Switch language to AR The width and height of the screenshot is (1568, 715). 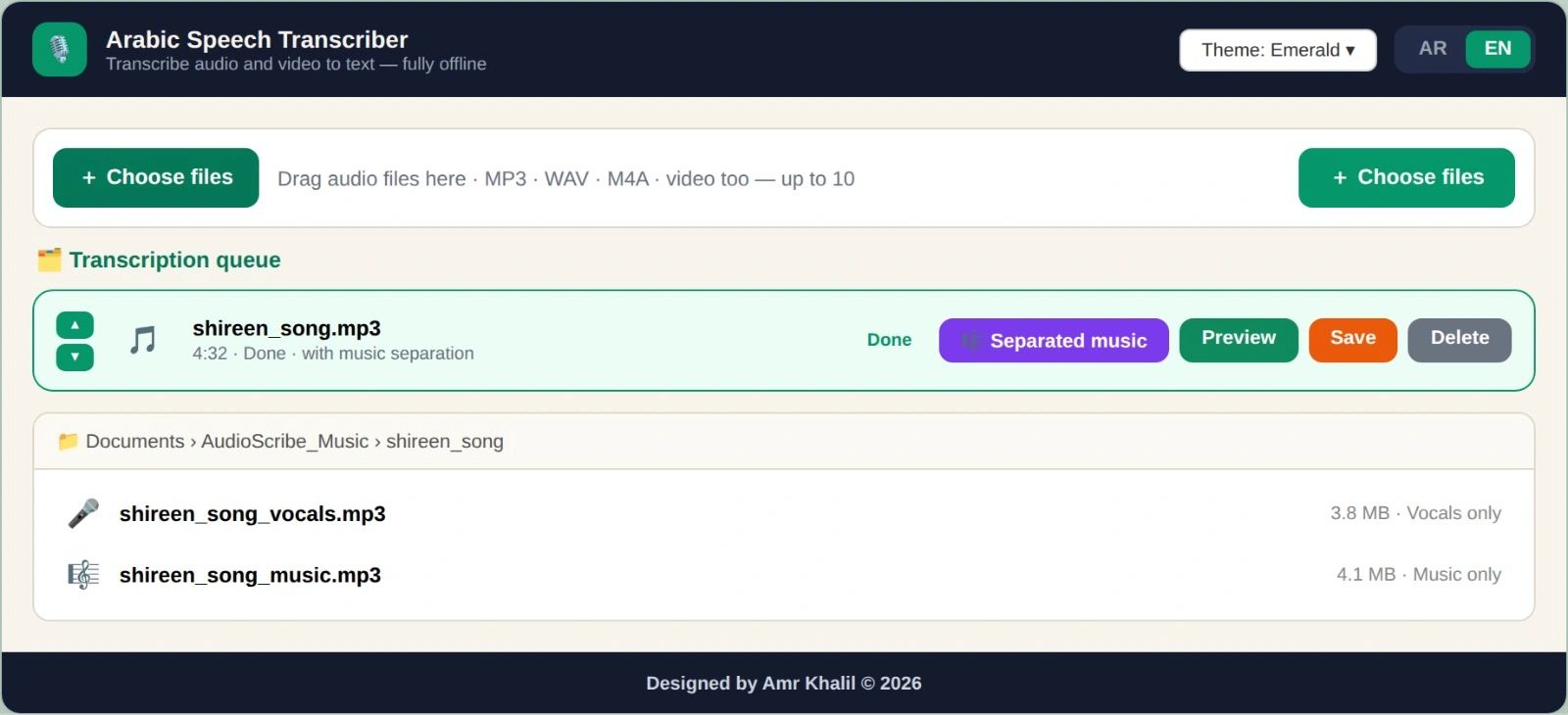[x=1432, y=49]
